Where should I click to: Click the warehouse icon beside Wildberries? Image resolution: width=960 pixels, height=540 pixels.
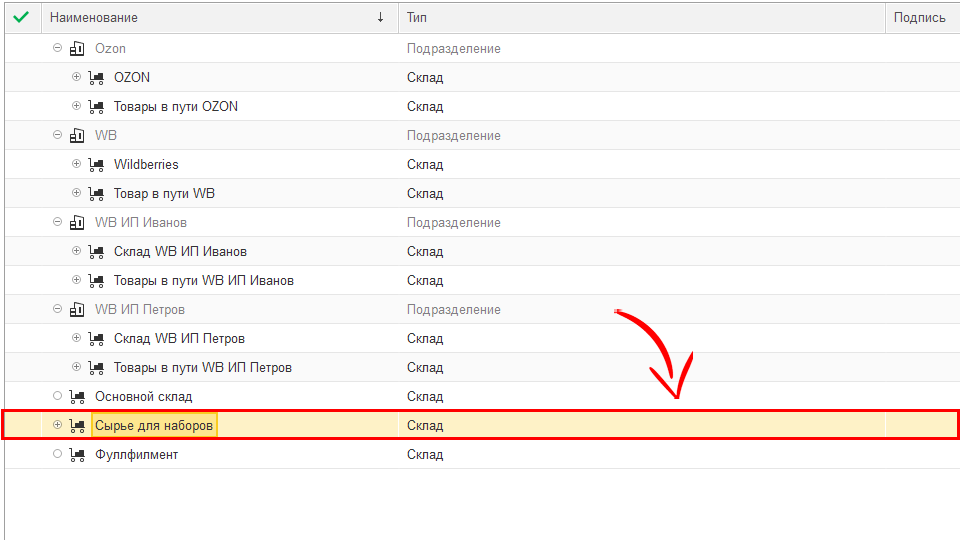click(x=96, y=164)
